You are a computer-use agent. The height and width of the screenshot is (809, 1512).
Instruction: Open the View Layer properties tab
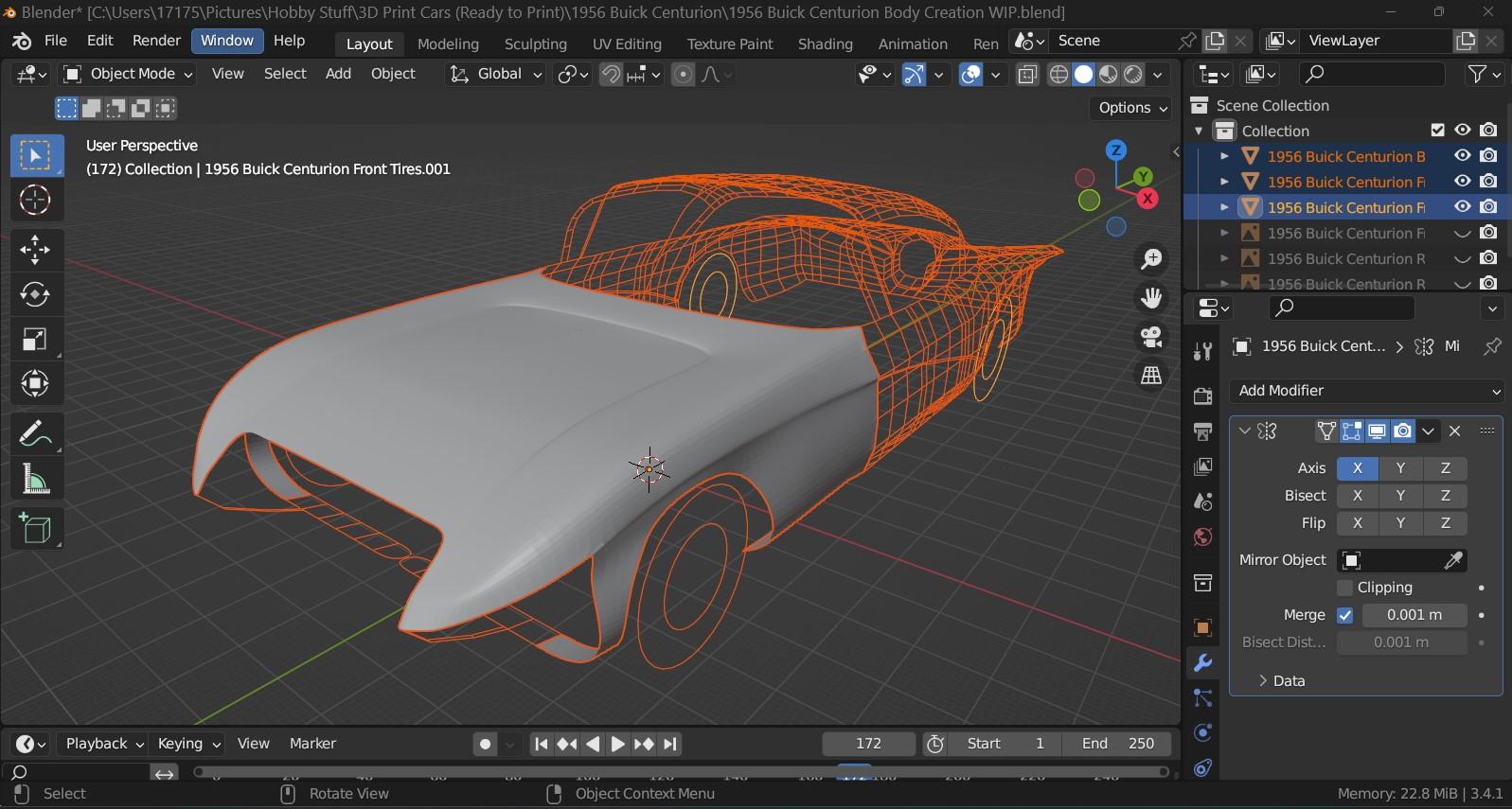pyautogui.click(x=1202, y=466)
